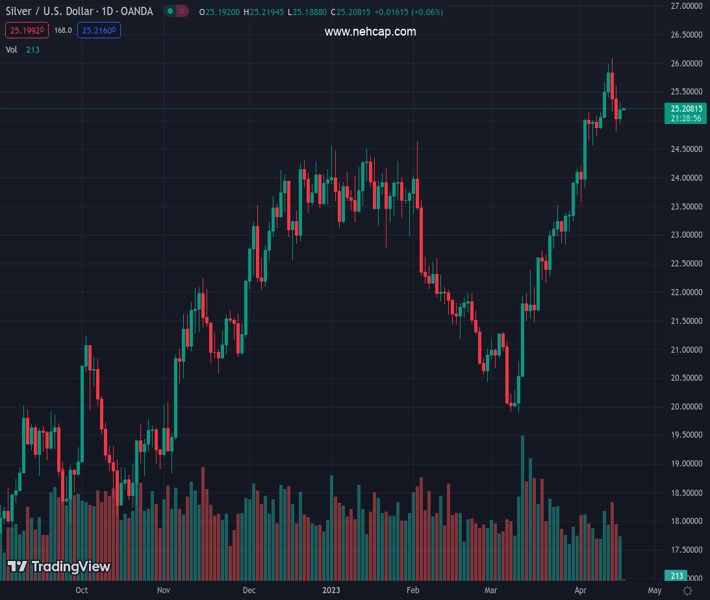Screen dimensions: 710x600
Task: Click the 26.00000 level on price scale
Action: pyautogui.click(x=687, y=64)
